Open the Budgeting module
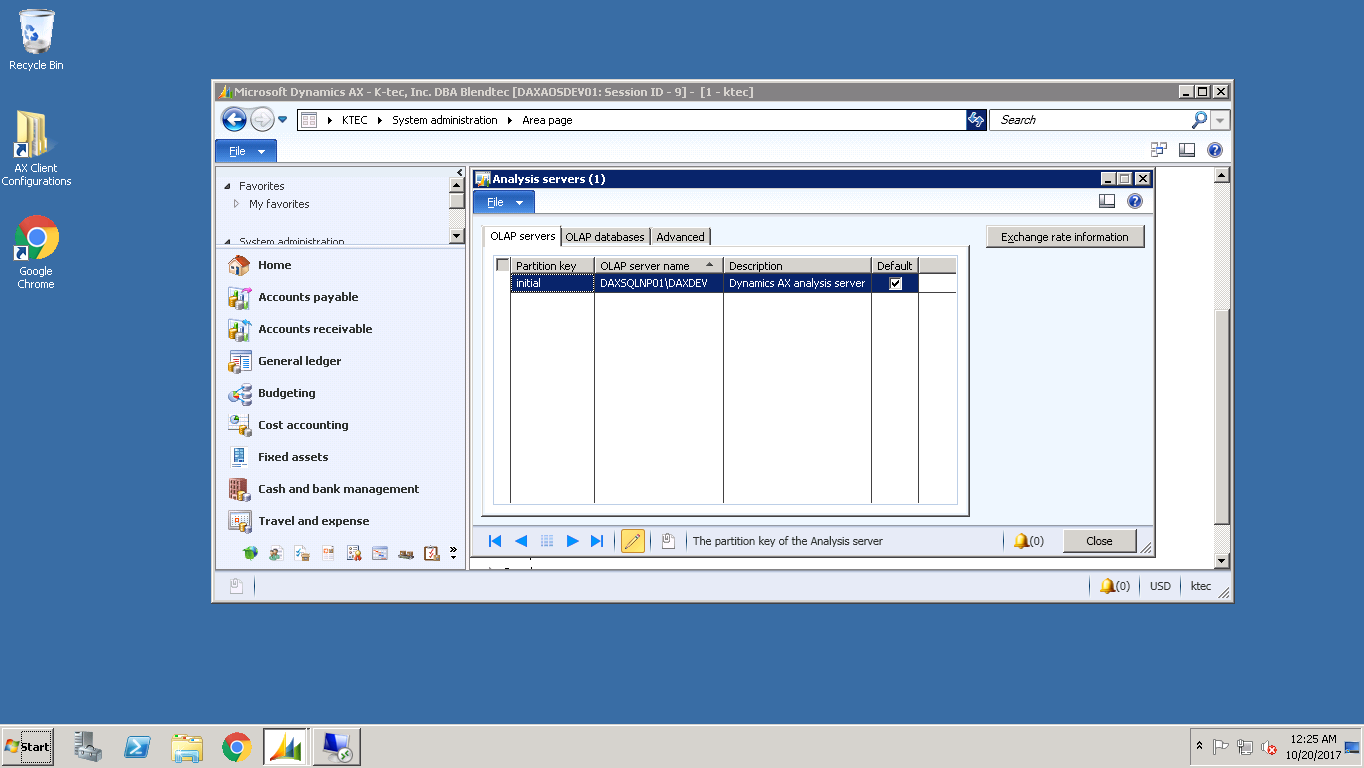Screen dimensions: 1364x768 tap(286, 393)
